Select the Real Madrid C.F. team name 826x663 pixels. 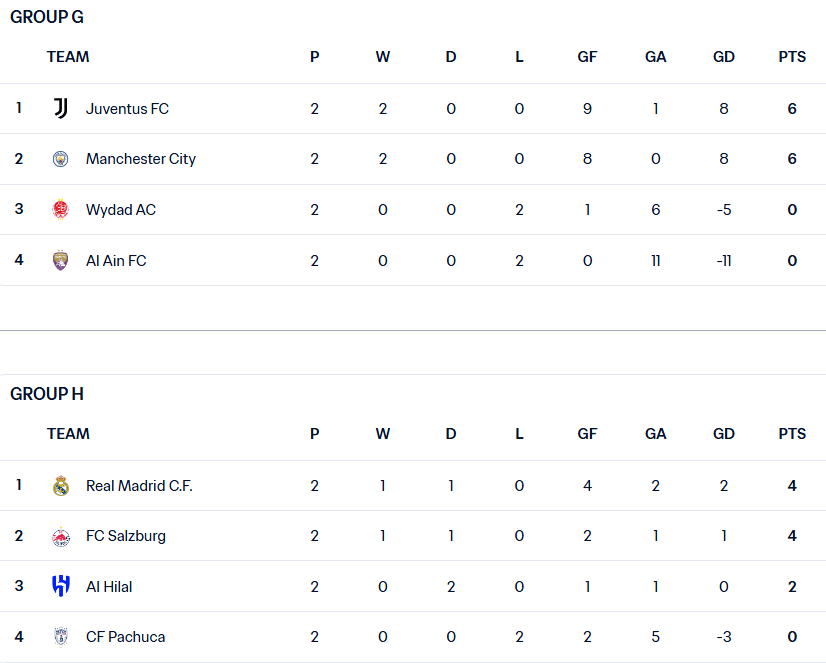pyautogui.click(x=139, y=486)
